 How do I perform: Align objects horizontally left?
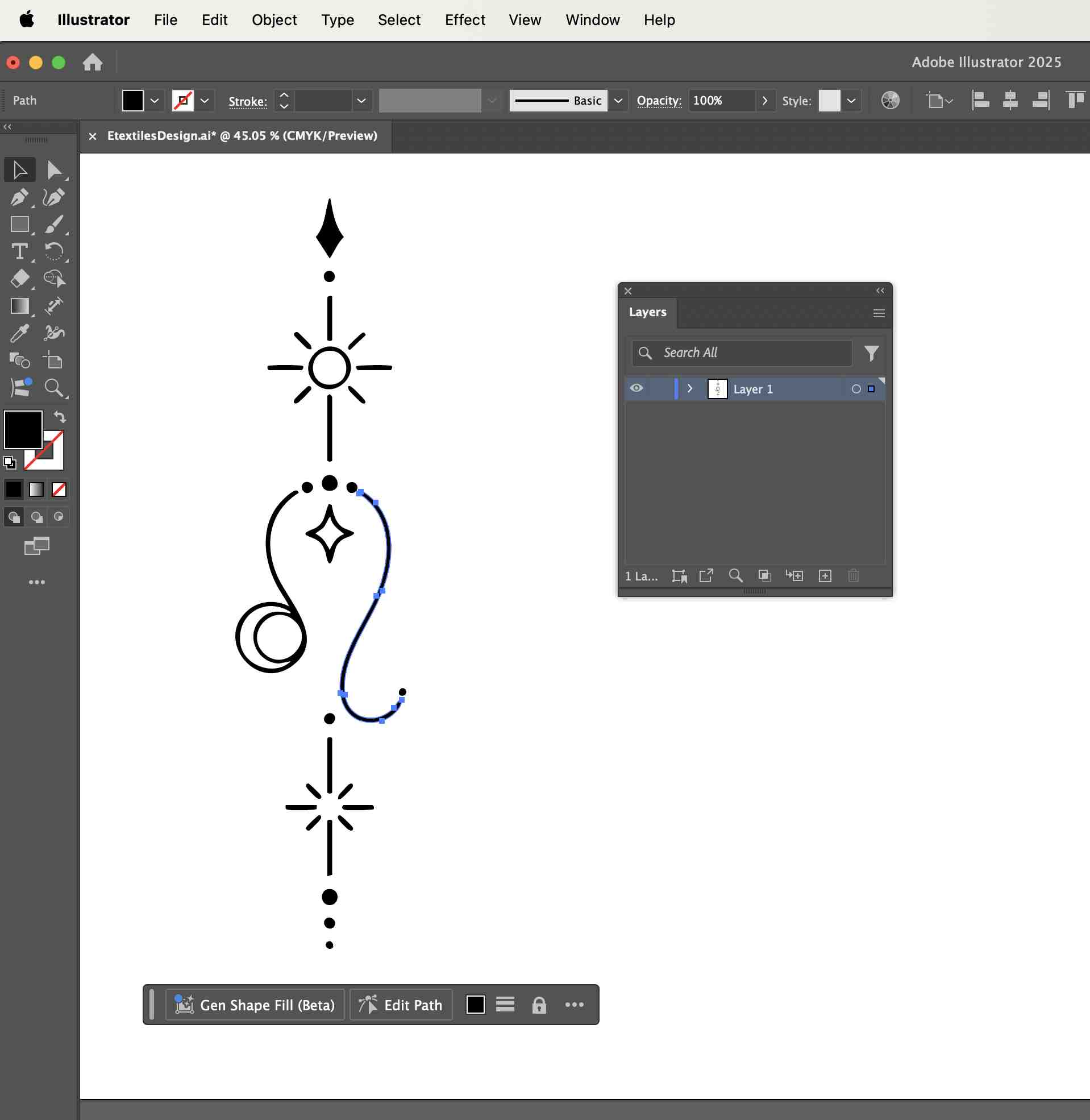981,100
